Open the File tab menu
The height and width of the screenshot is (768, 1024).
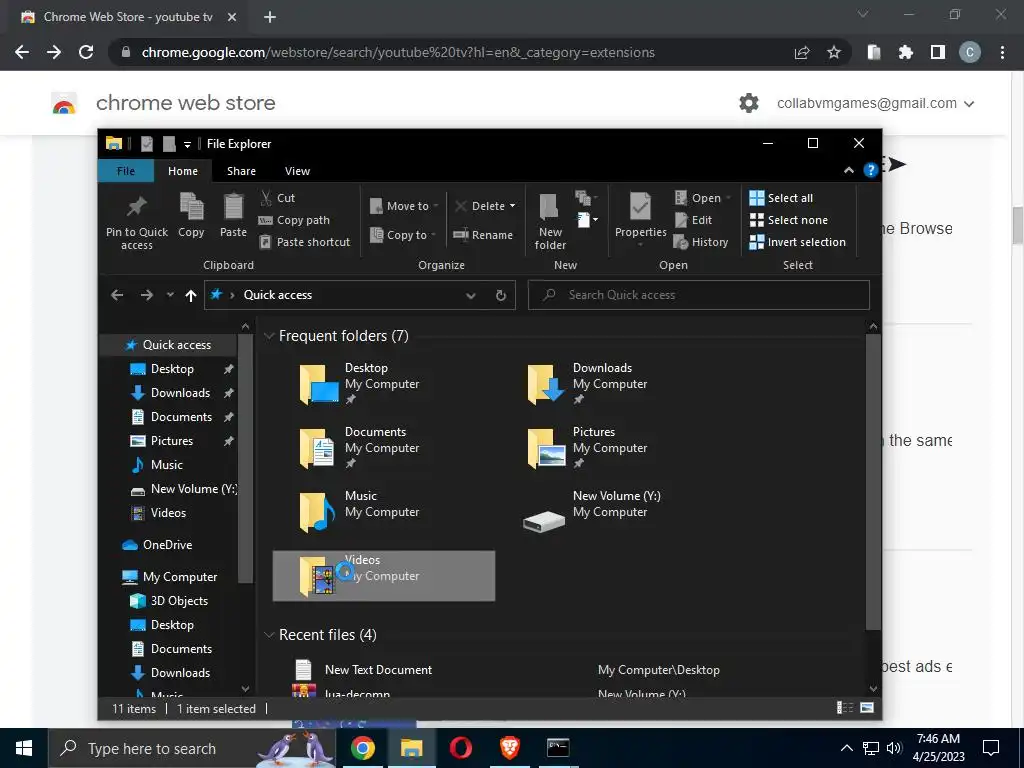125,171
